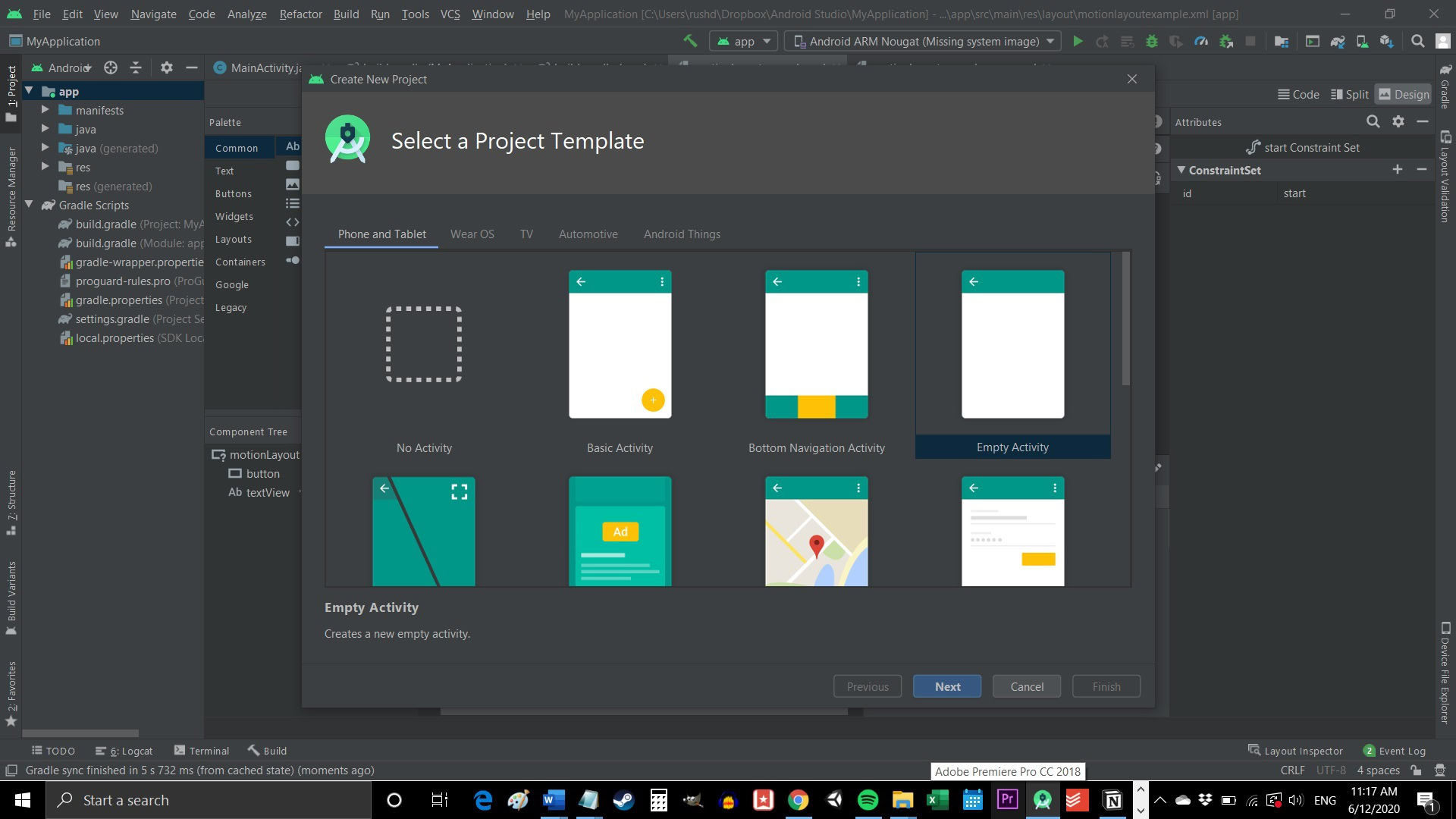Image resolution: width=1456 pixels, height=819 pixels.
Task: Select the Empty Activity template
Action: 1012,357
